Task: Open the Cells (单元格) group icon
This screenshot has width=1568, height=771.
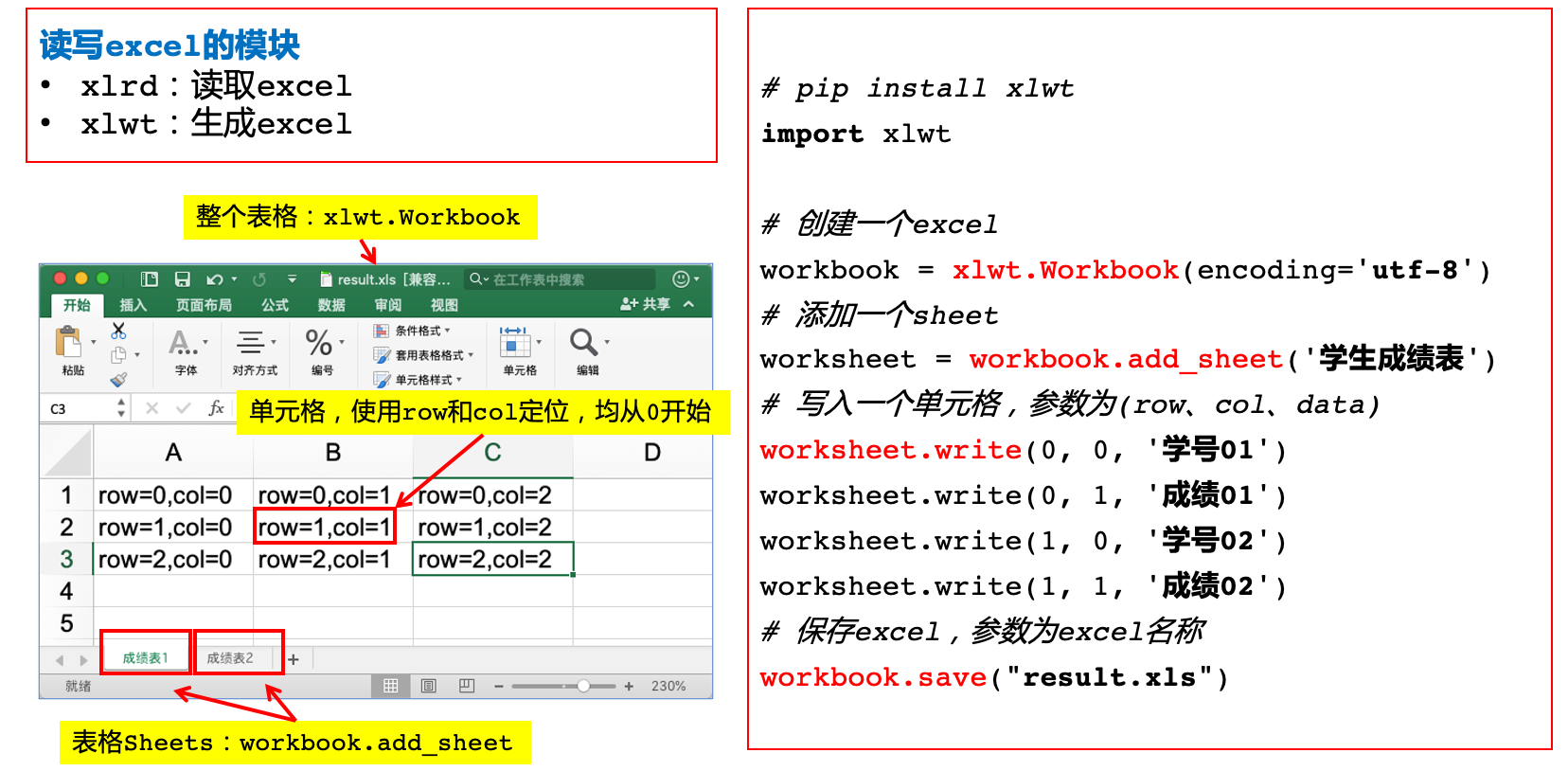Action: [514, 342]
